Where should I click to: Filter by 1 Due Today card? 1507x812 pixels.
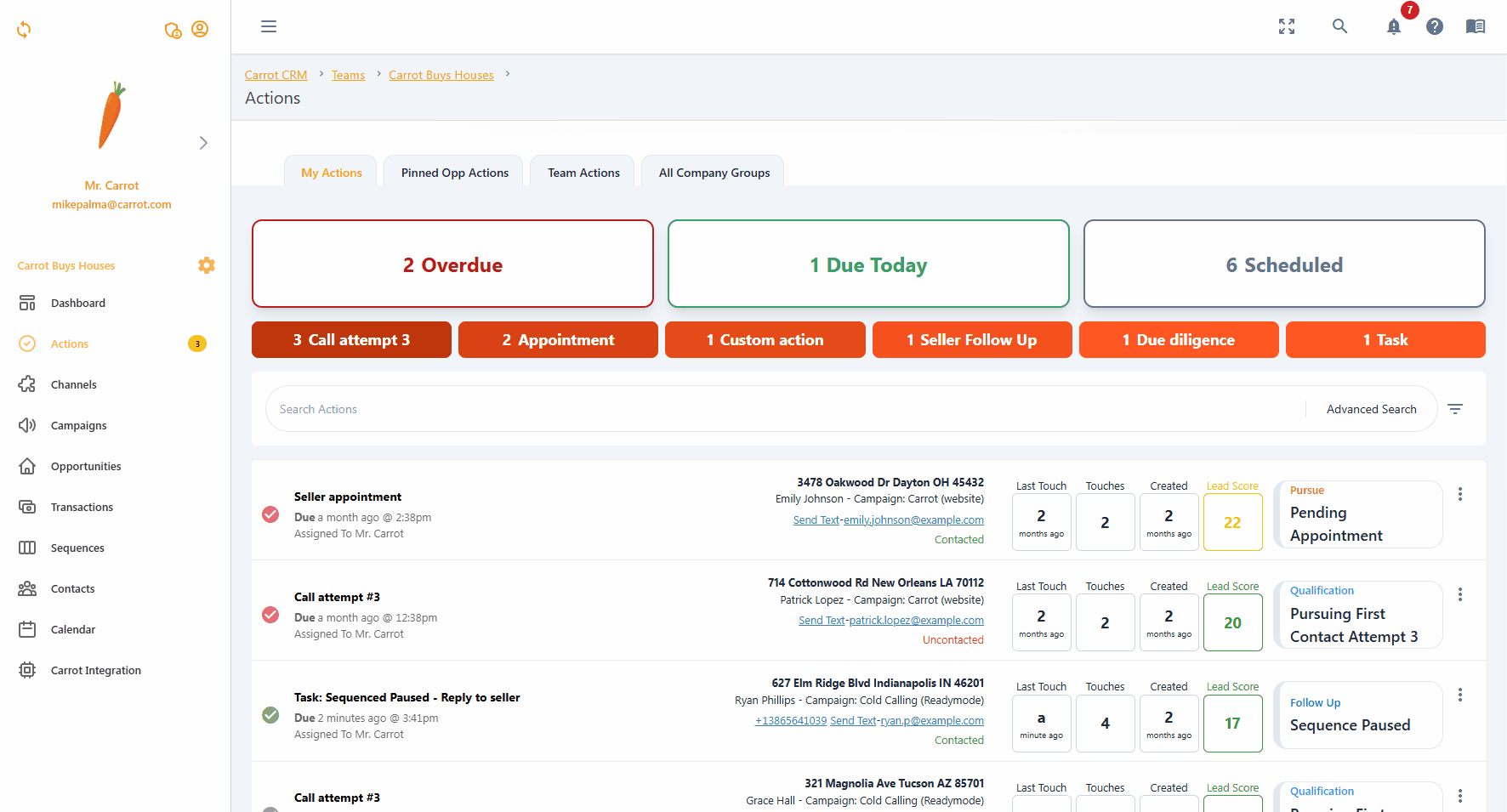pyautogui.click(x=868, y=264)
